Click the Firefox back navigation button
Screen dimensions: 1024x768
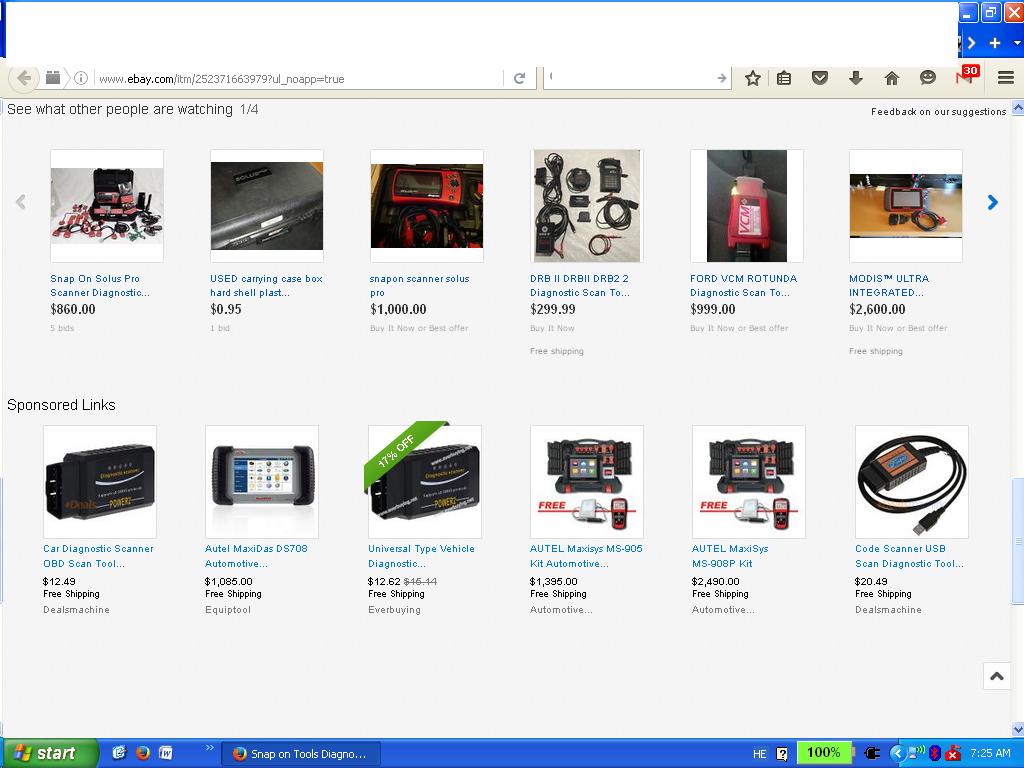point(23,78)
